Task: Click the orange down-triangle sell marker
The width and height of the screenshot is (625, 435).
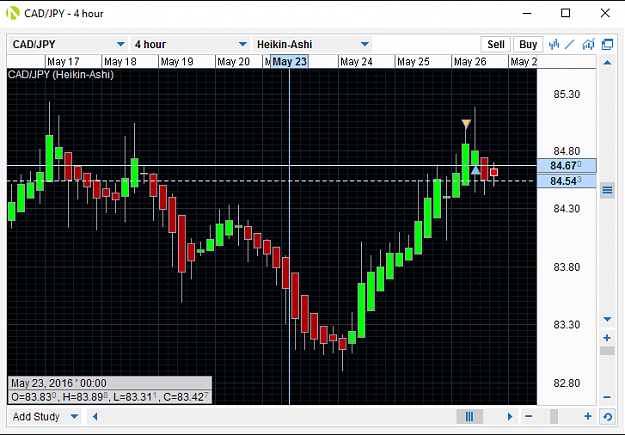Action: pyautogui.click(x=466, y=124)
